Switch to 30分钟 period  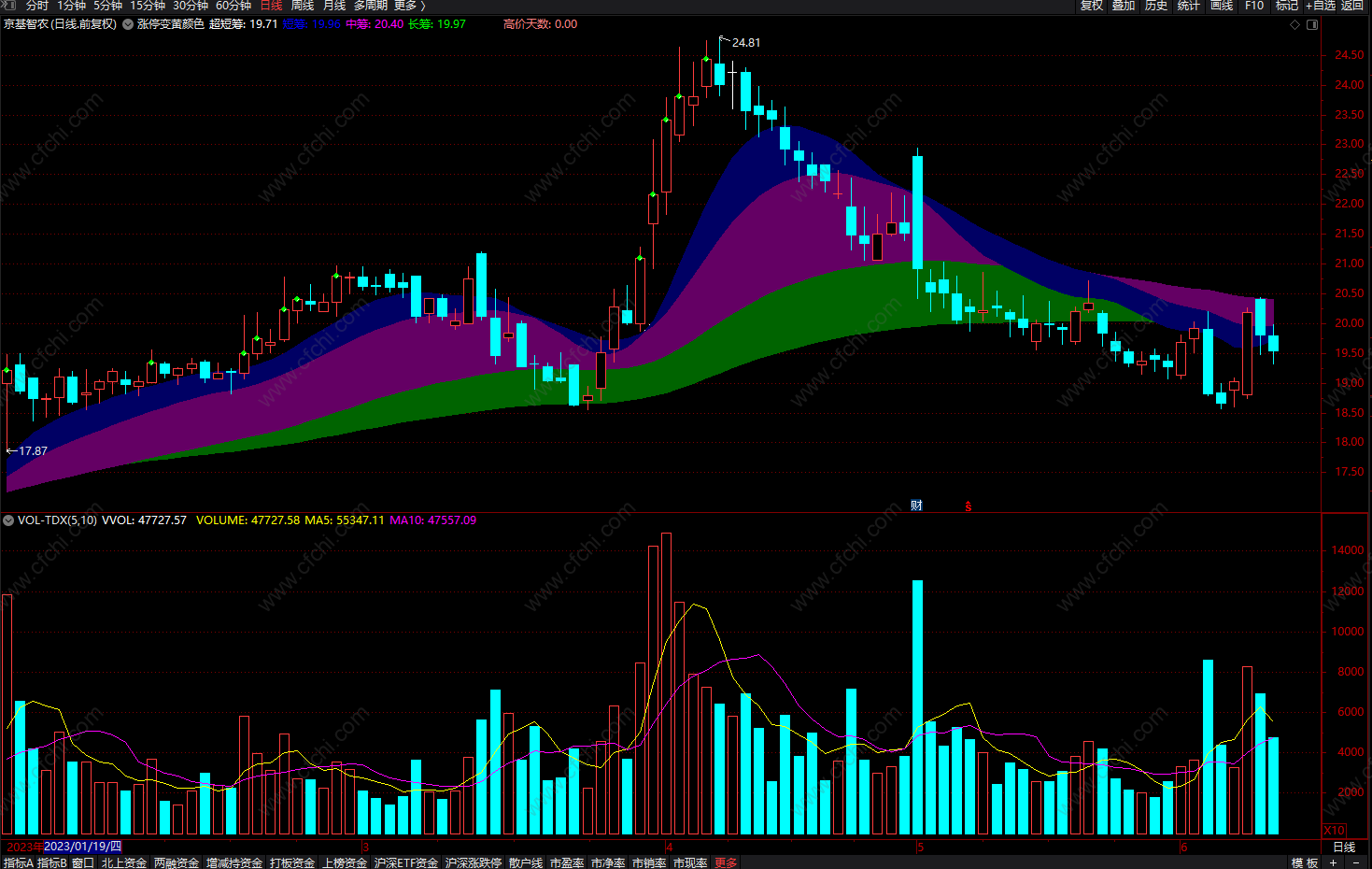[x=190, y=6]
